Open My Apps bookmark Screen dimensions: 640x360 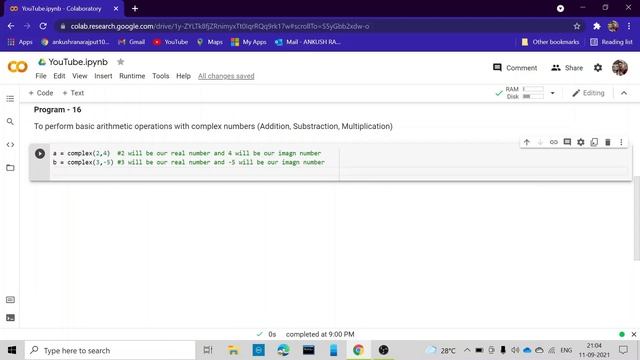249,42
